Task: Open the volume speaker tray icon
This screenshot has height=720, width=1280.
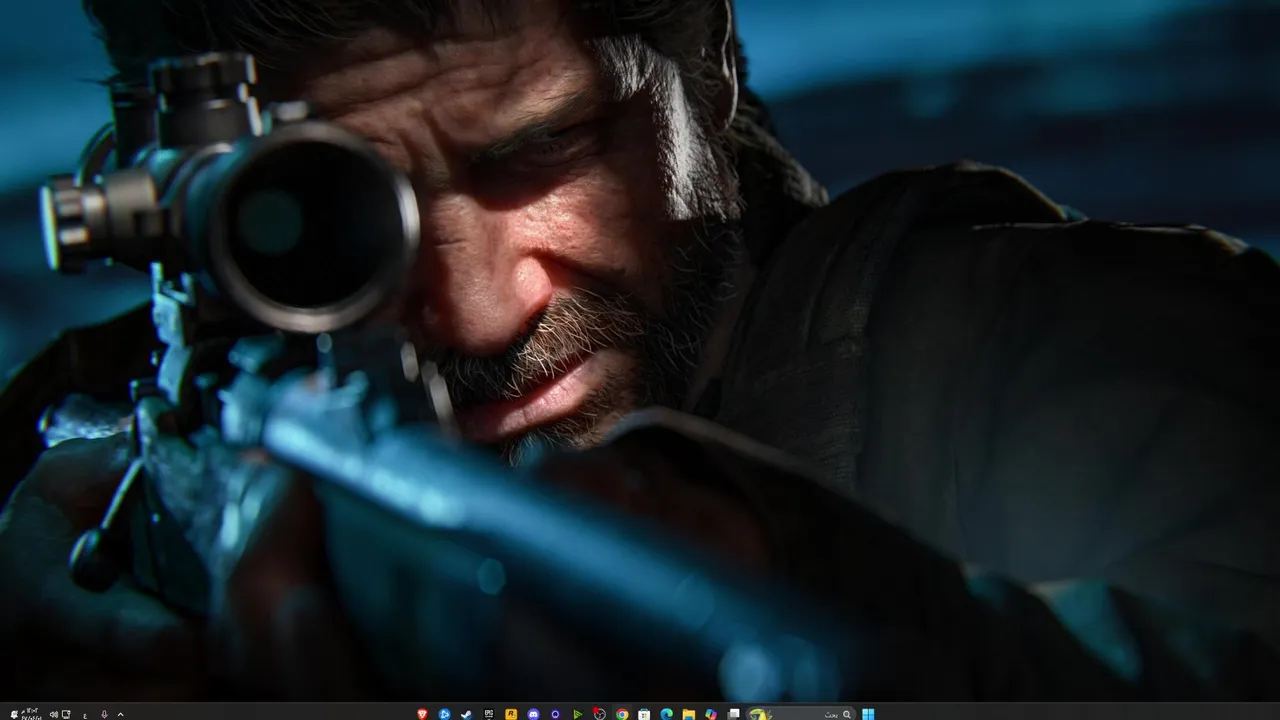Action: click(54, 715)
